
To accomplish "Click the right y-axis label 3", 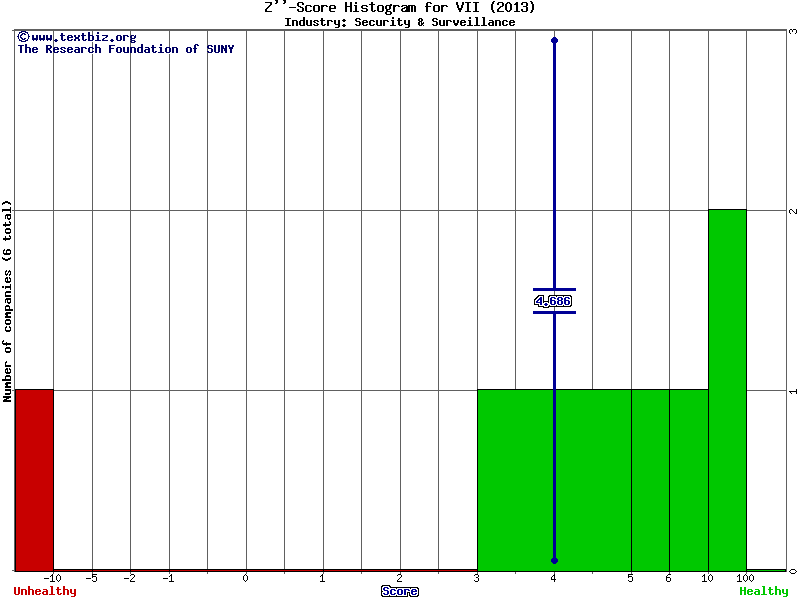I will [793, 31].
